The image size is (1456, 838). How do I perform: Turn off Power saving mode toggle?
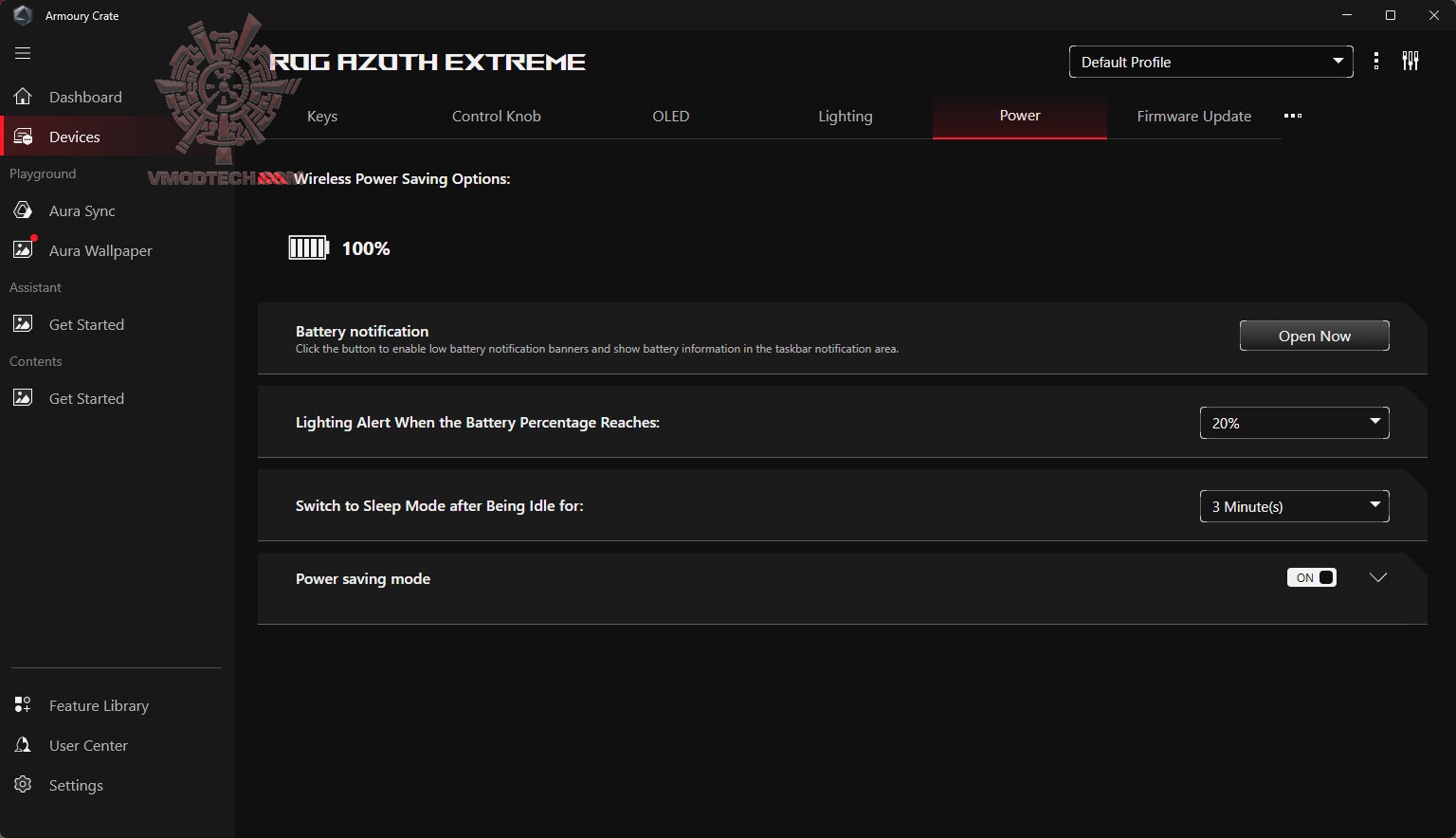point(1312,577)
